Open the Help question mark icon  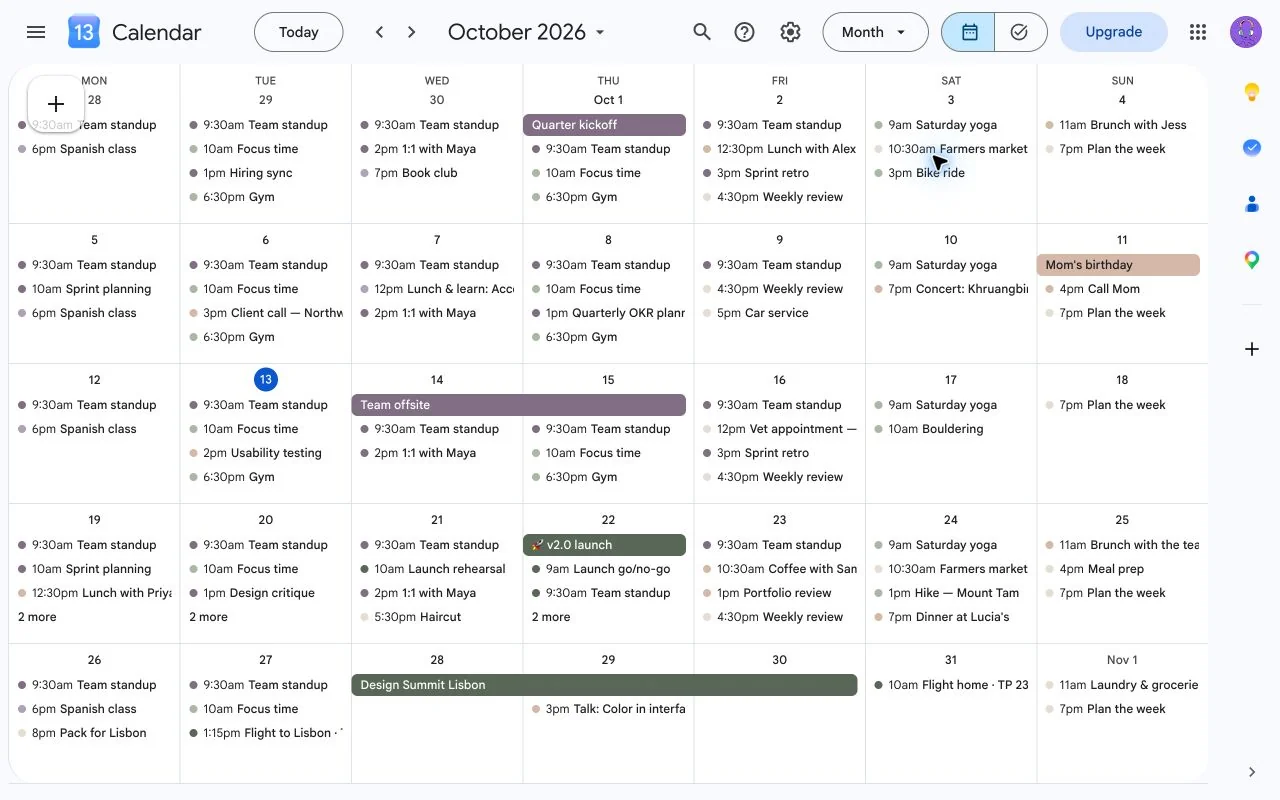point(744,32)
